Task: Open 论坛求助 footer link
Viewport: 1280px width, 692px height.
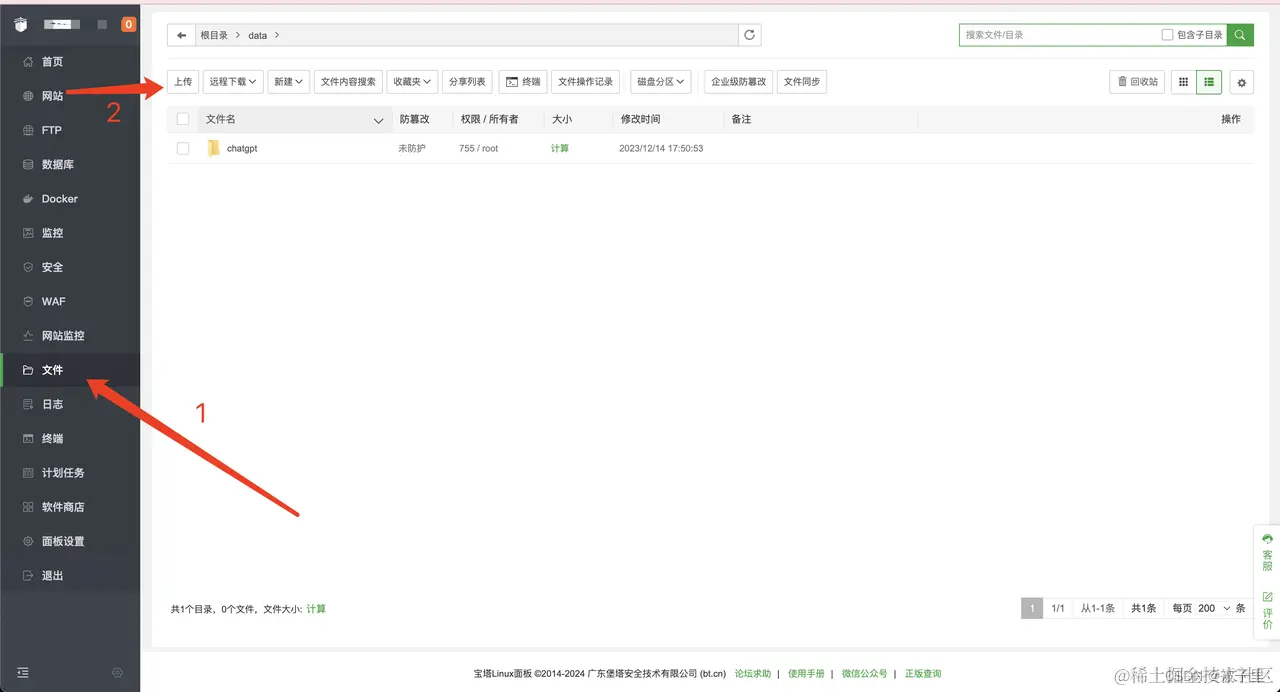Action: pos(753,673)
